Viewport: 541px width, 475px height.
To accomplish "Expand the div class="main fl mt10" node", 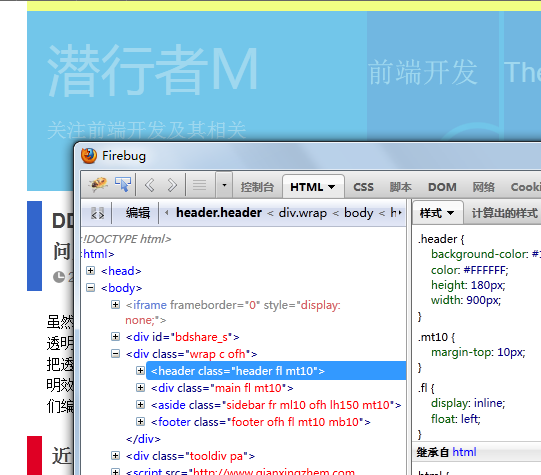I will (140, 387).
